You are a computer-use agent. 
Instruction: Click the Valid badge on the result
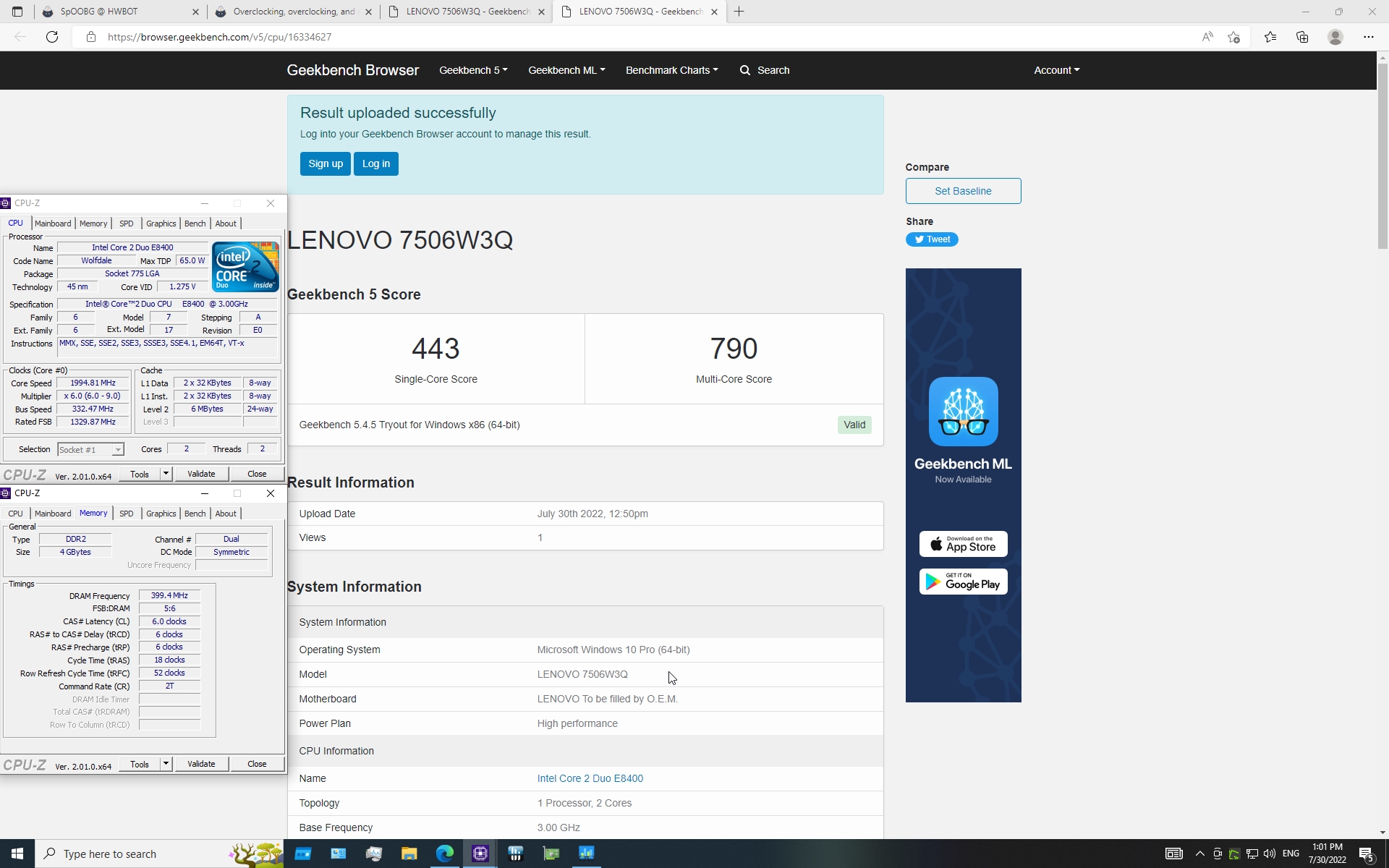coord(854,425)
